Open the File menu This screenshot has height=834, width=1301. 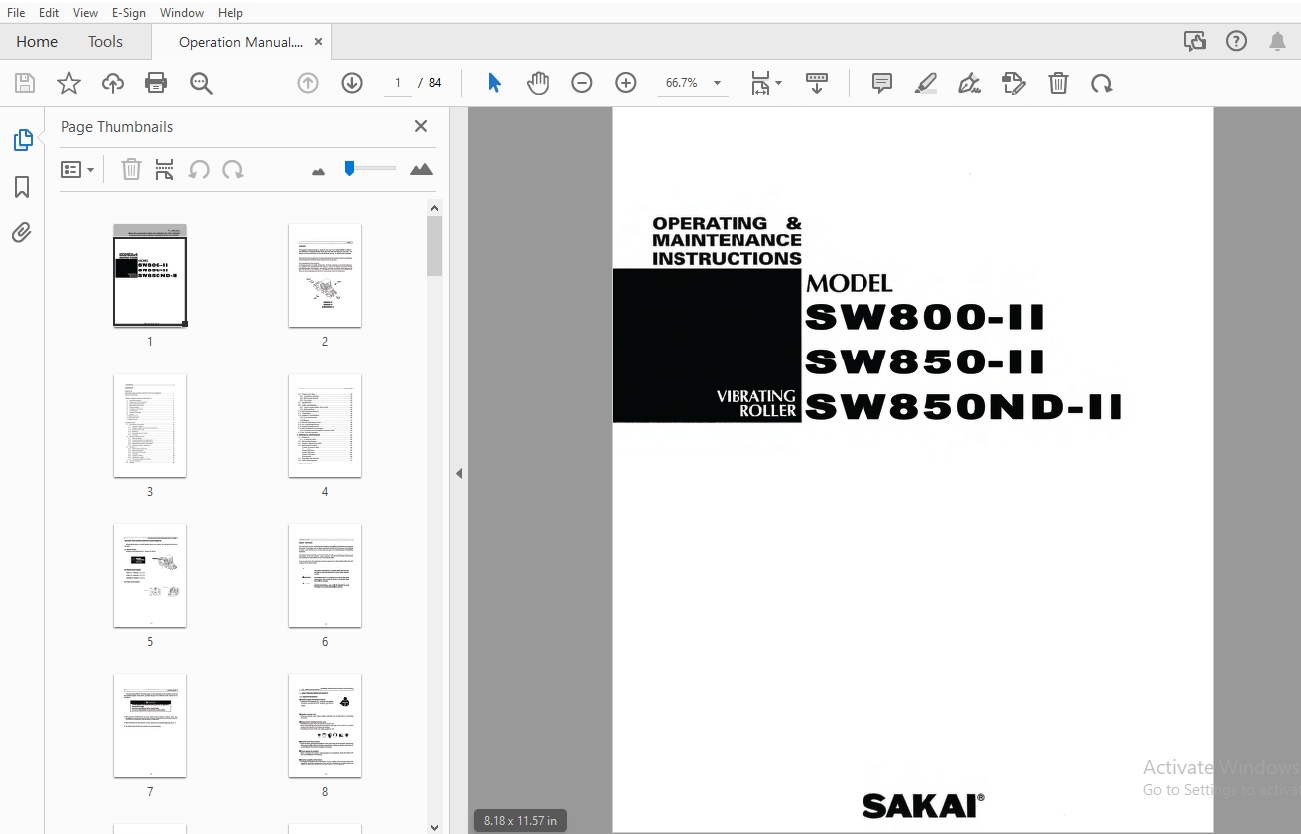click(16, 12)
